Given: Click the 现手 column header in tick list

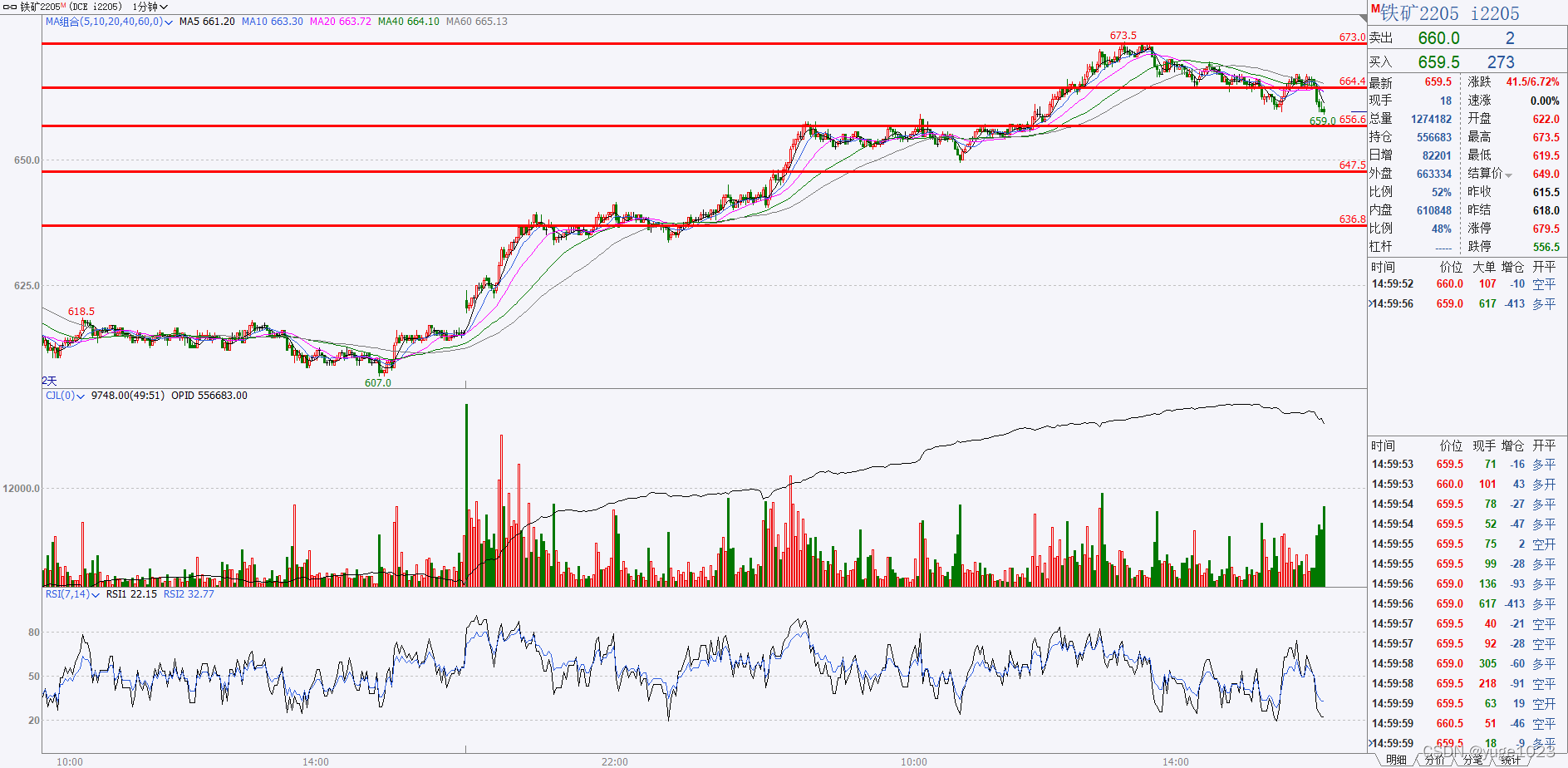Looking at the screenshot, I should tap(1484, 446).
